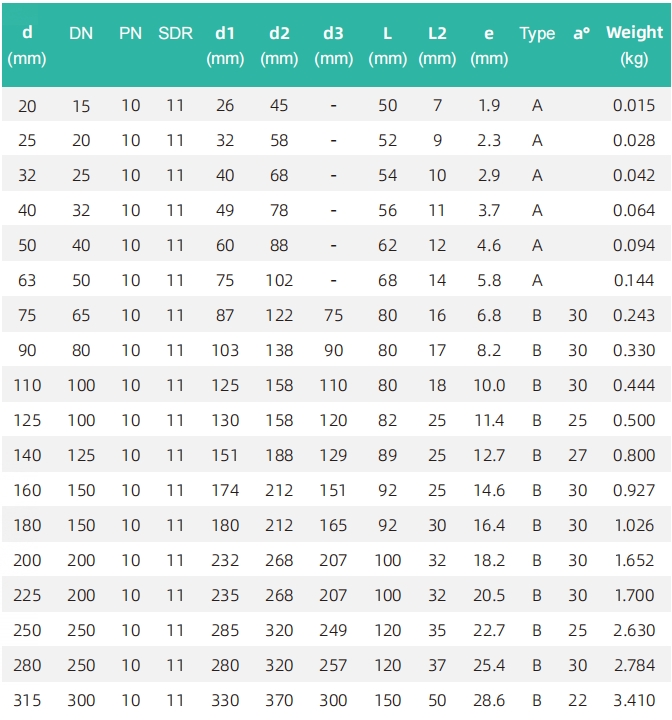
Task: Select the angle value 27 cell
Action: pos(577,455)
